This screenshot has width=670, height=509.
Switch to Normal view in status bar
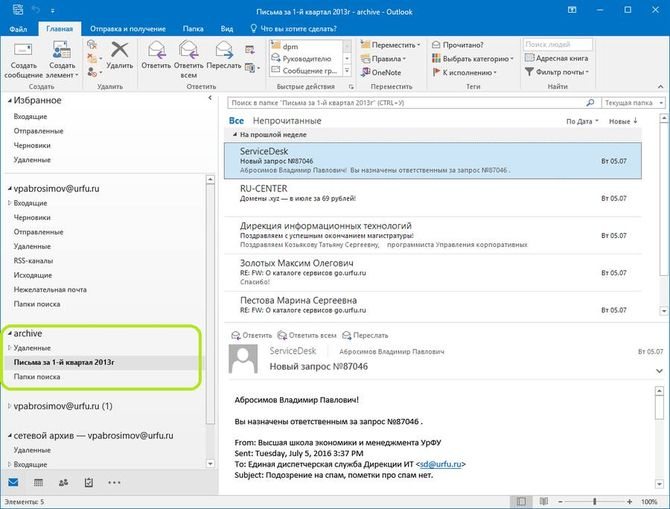(x=521, y=501)
